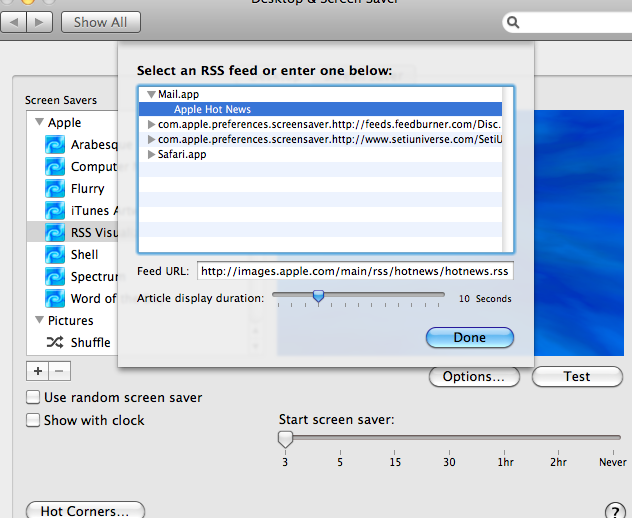Enable Show with clock checkbox
The image size is (632, 518).
coord(33,420)
